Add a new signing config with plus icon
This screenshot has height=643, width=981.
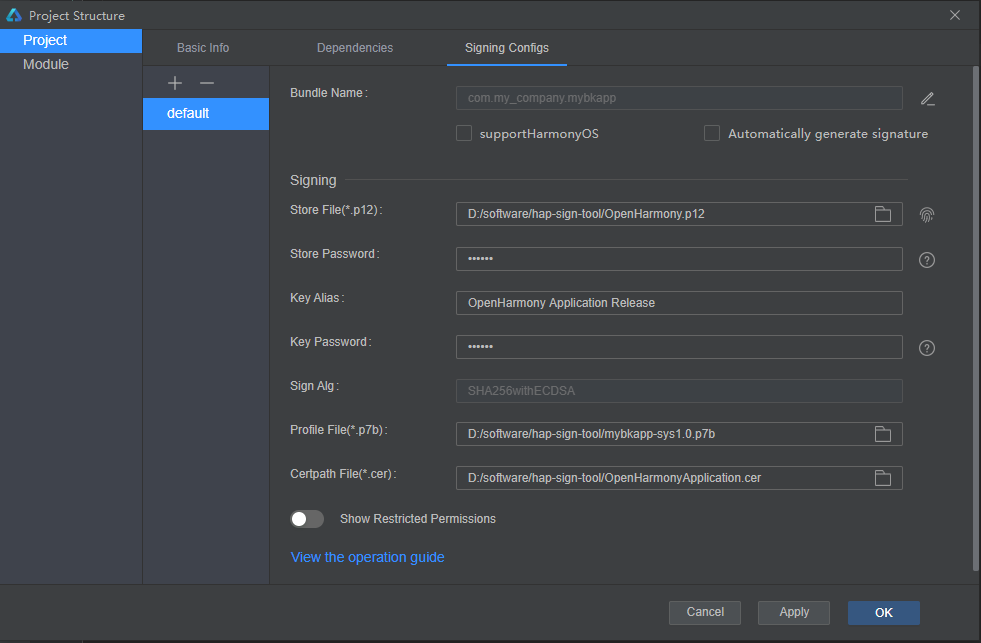tap(175, 83)
